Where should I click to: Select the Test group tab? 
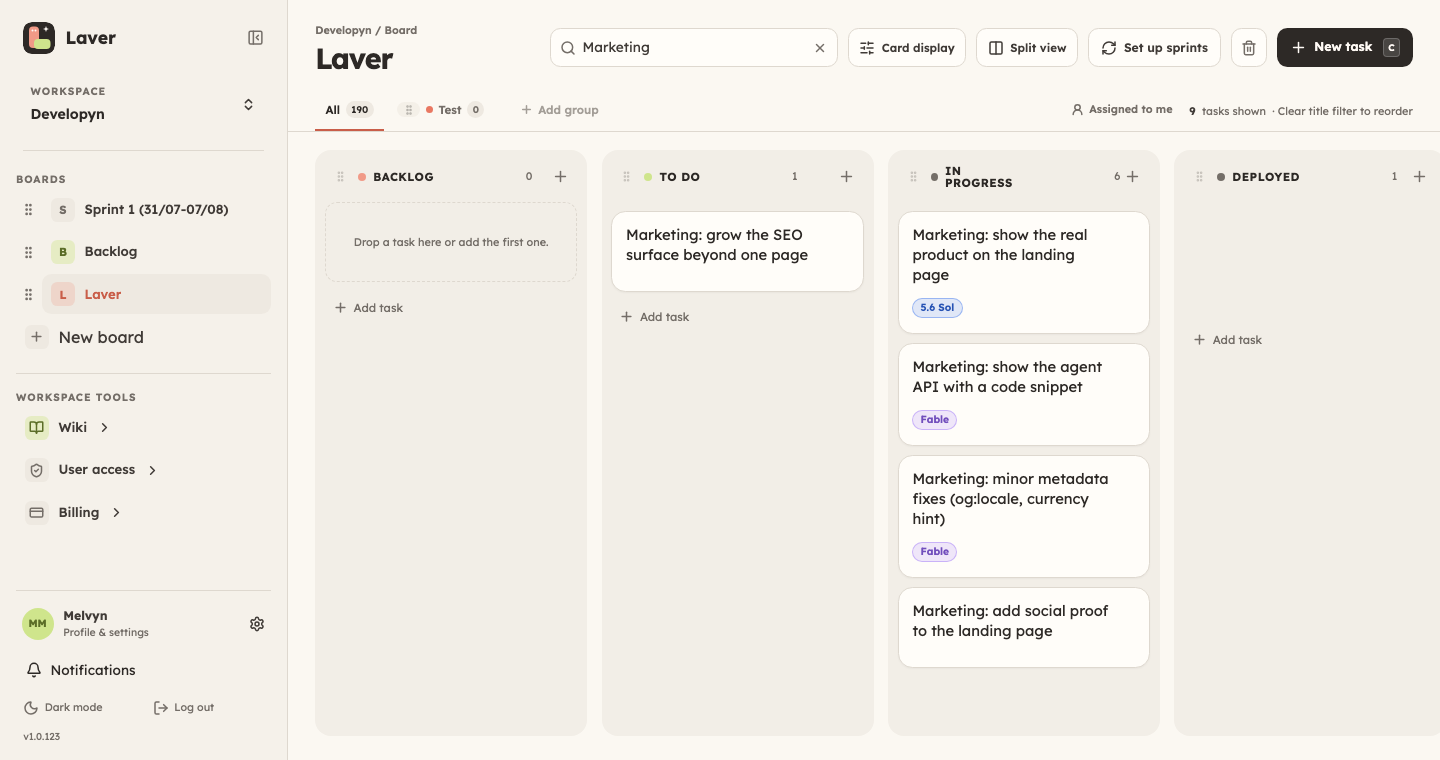(454, 110)
